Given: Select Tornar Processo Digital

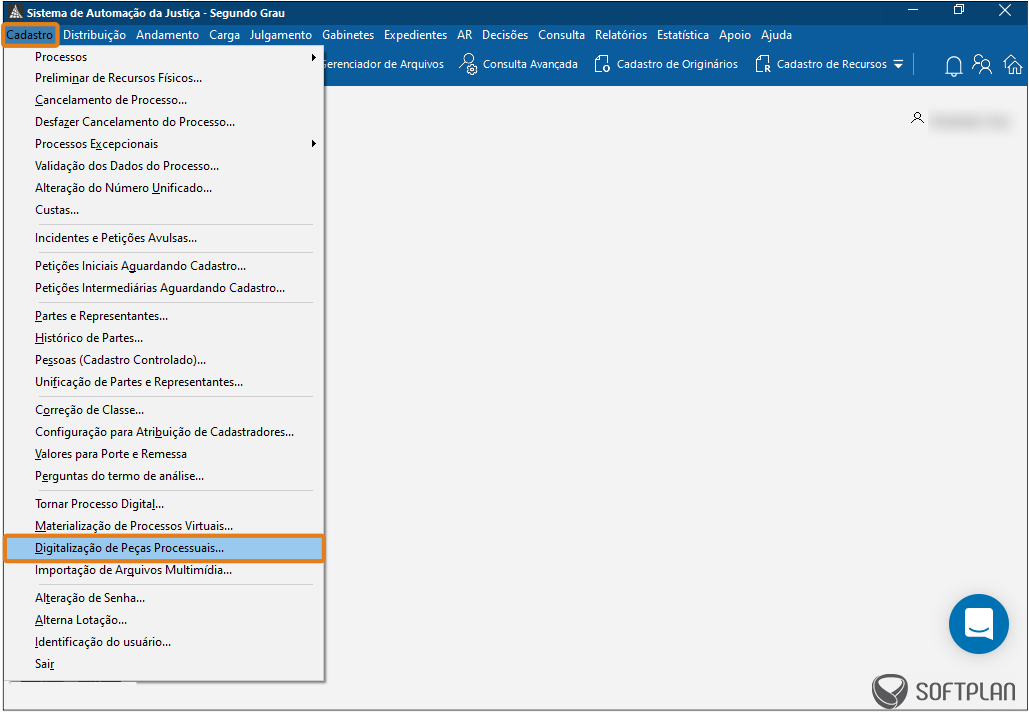Looking at the screenshot, I should pos(164,504).
